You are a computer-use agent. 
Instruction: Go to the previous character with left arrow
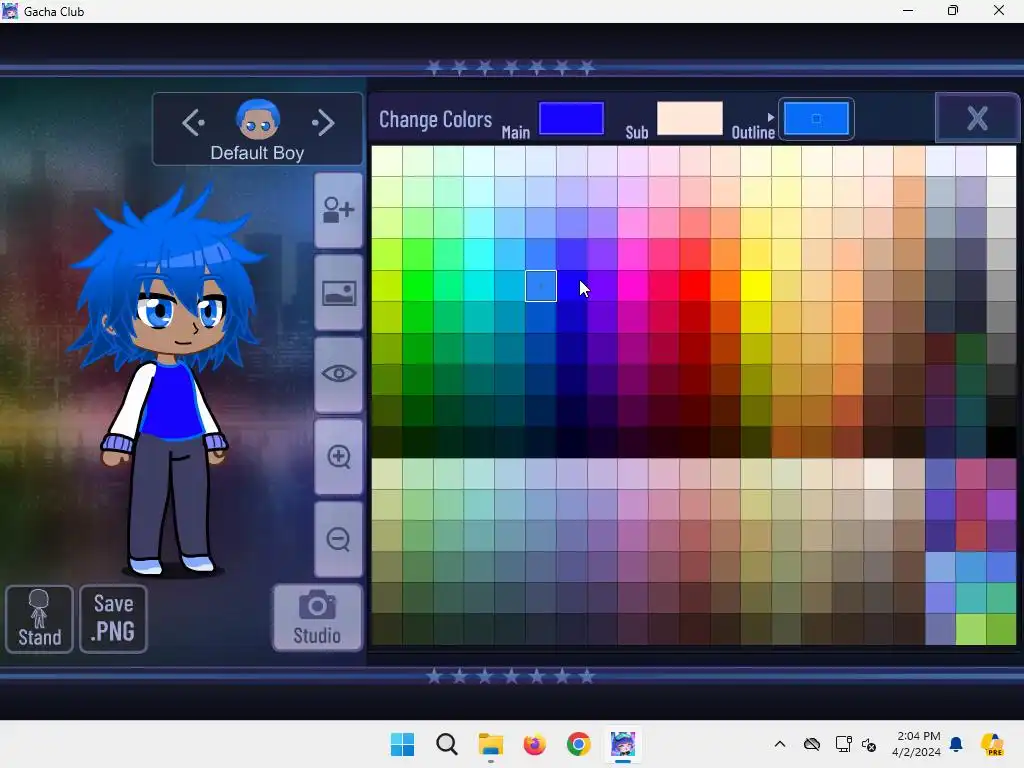(x=193, y=123)
